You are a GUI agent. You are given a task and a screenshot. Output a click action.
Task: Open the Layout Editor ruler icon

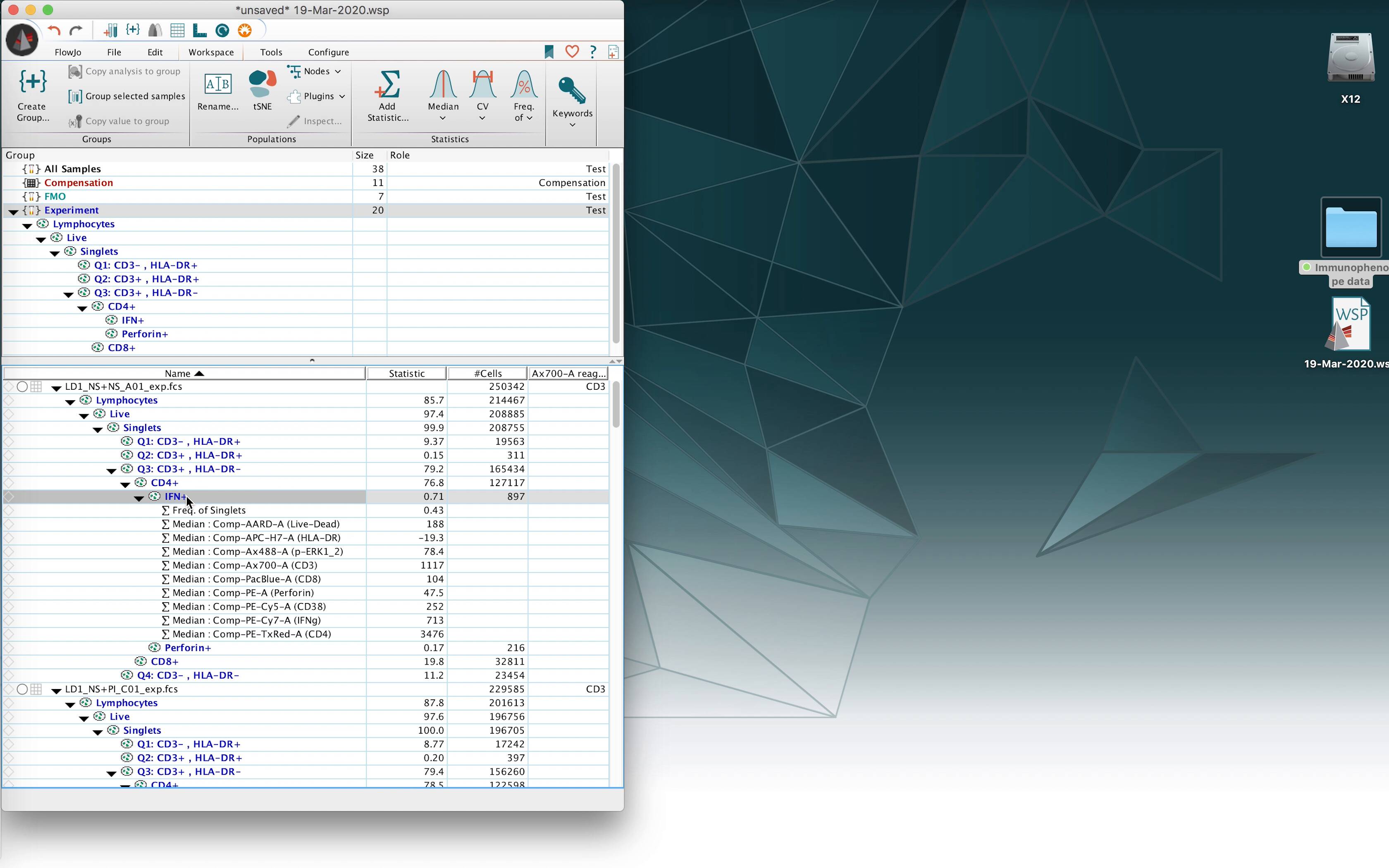coord(199,31)
